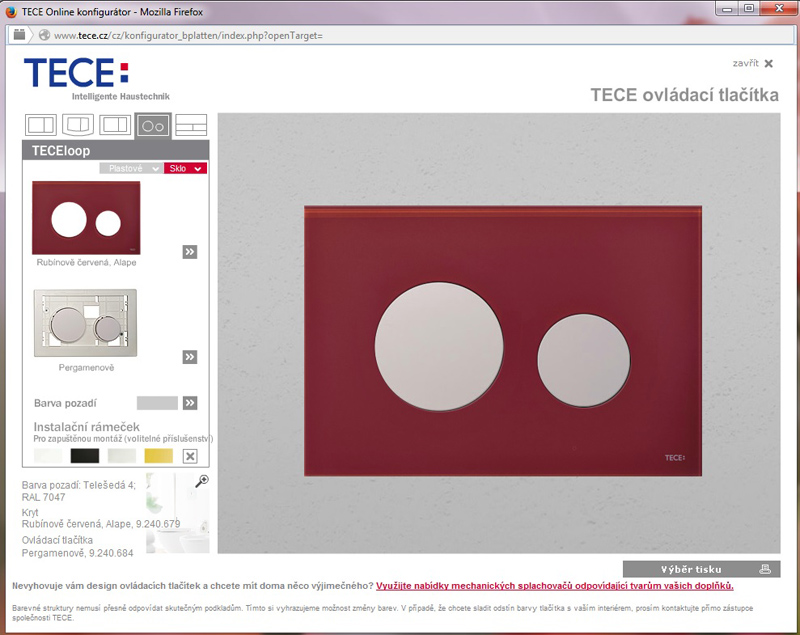Choose the black installation frame swatch

tap(85, 455)
